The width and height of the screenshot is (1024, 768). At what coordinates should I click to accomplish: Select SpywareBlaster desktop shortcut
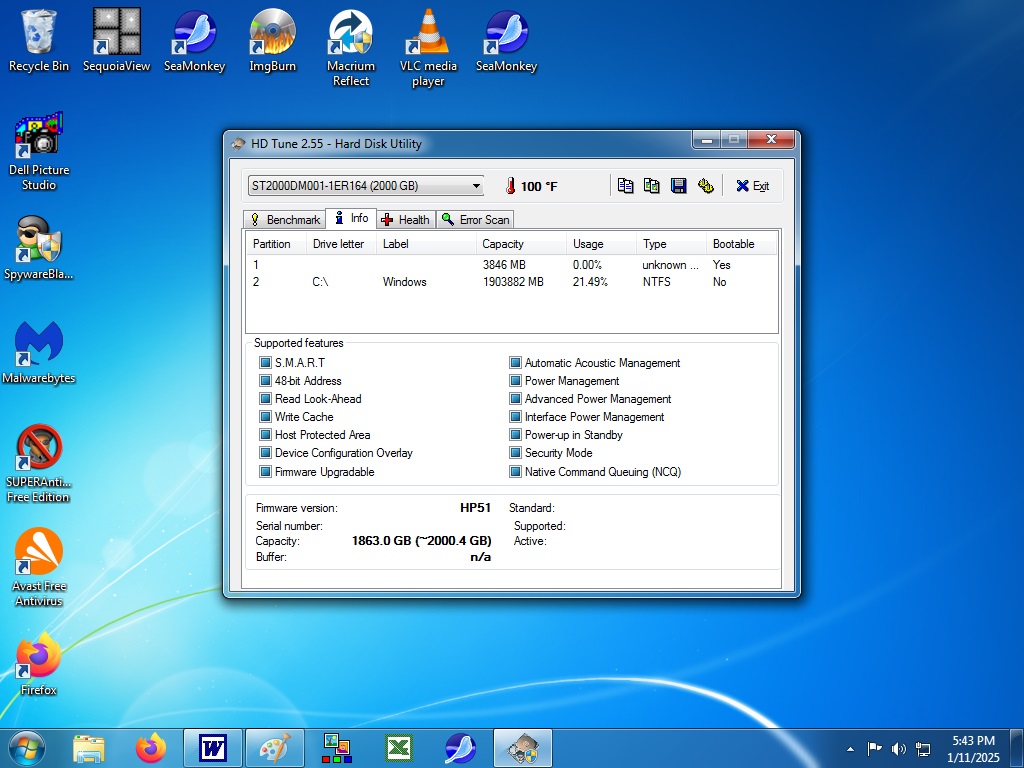click(x=39, y=248)
